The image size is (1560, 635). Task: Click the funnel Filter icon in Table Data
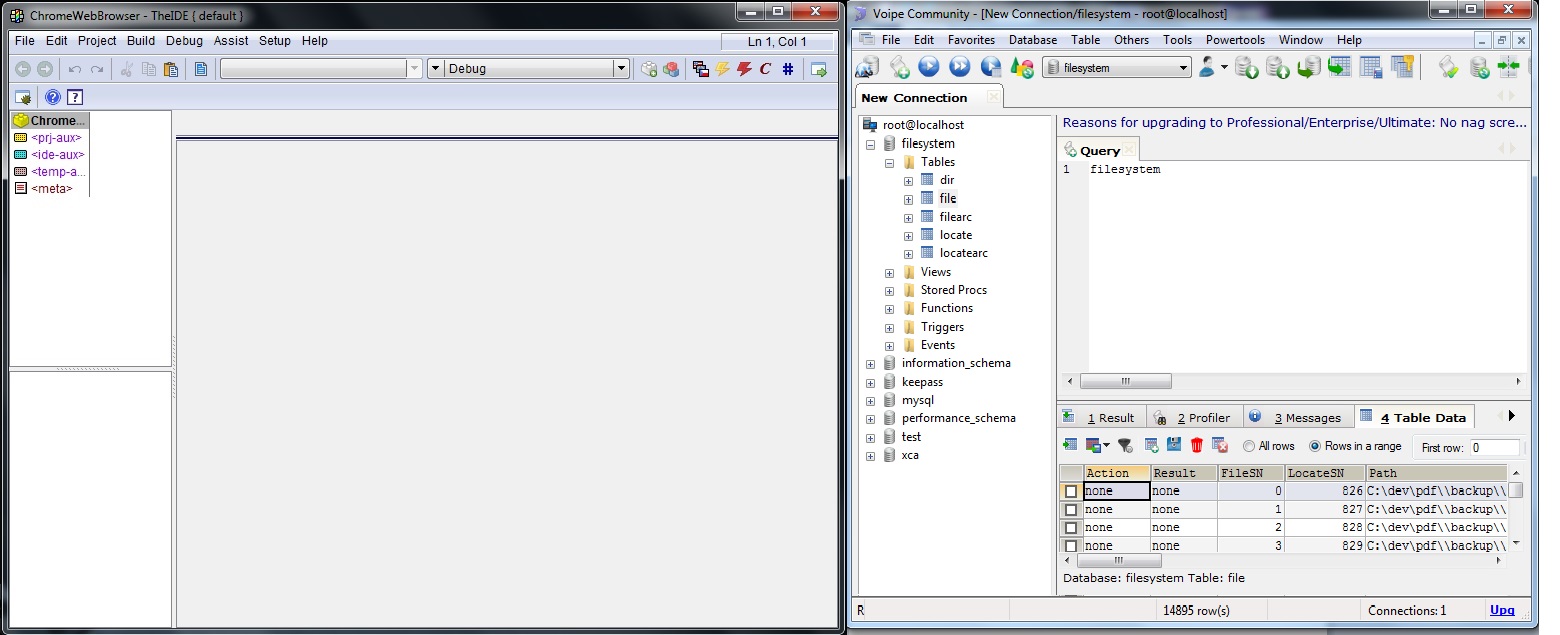1125,446
